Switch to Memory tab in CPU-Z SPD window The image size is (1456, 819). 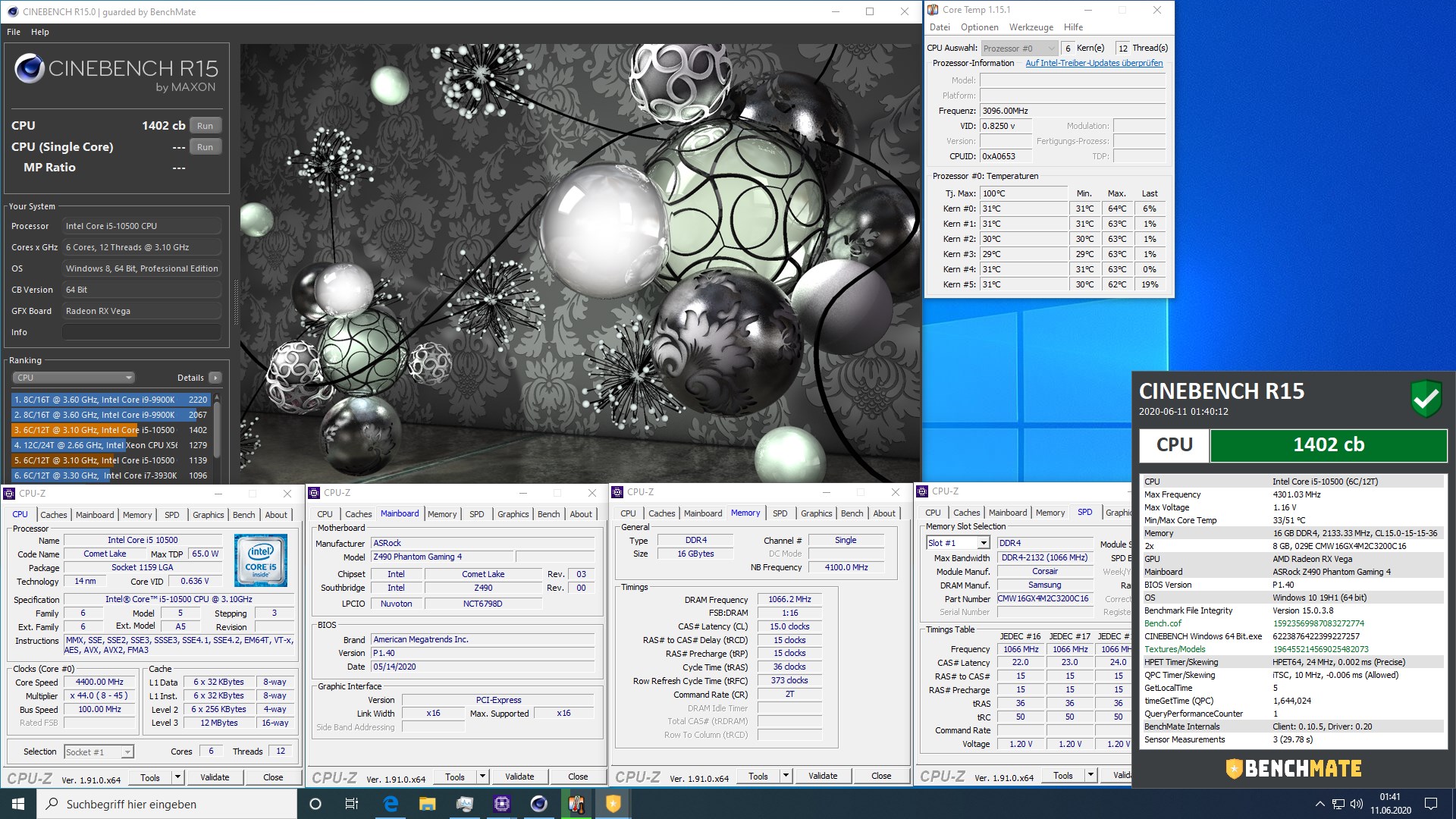tap(1050, 513)
